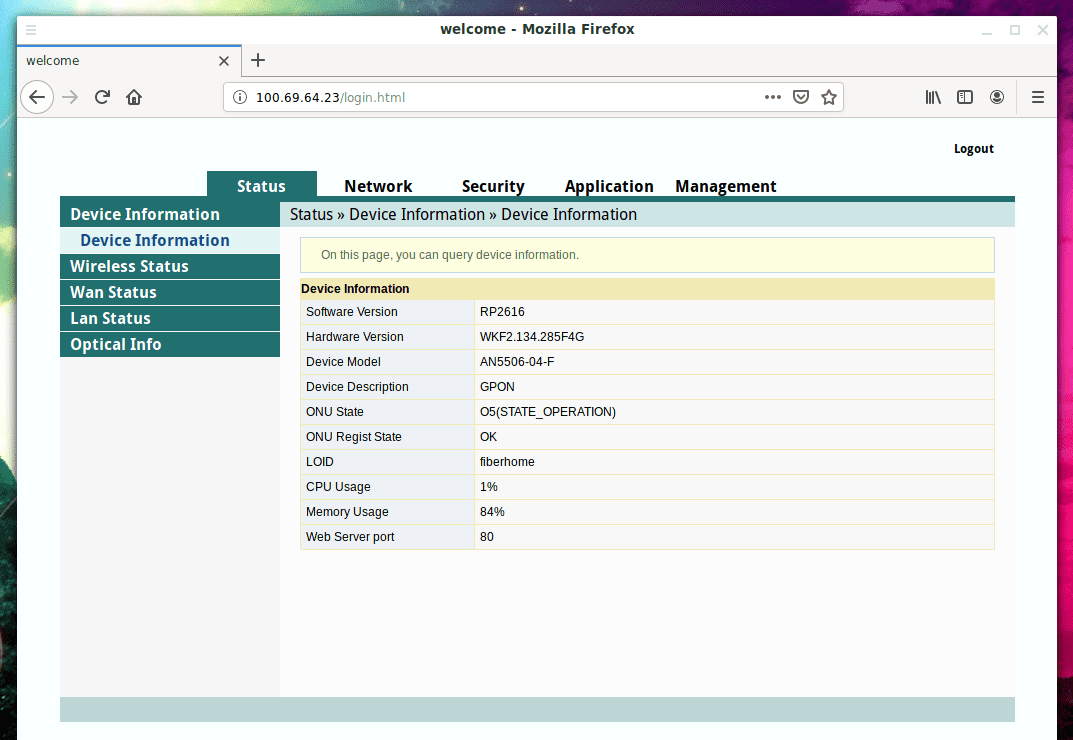
Task: Open the Firefox account icon
Action: pos(997,97)
